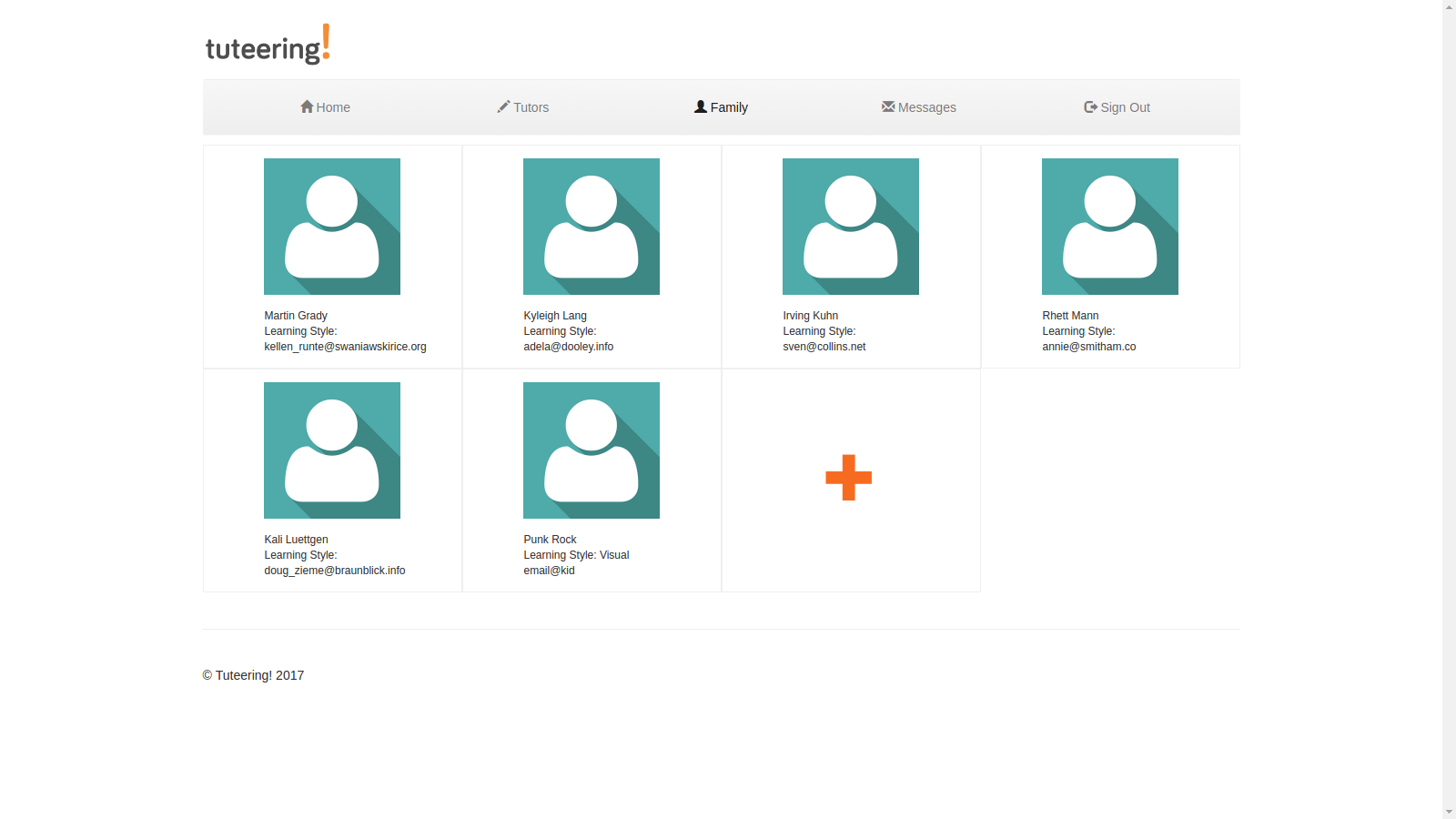Click the name Punk Rock
Screen dimensions: 1456x819
550,540
